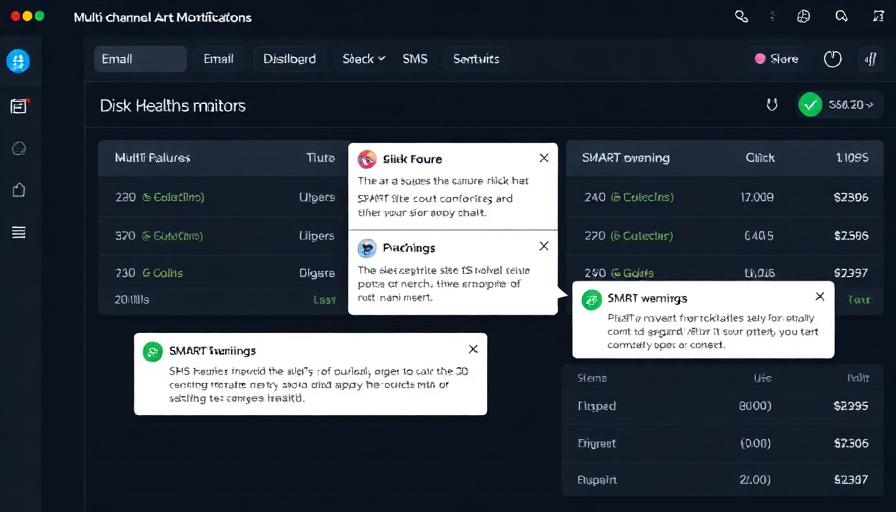Click the sidebar package box icon
Image resolution: width=896 pixels, height=512 pixels.
click(x=19, y=190)
